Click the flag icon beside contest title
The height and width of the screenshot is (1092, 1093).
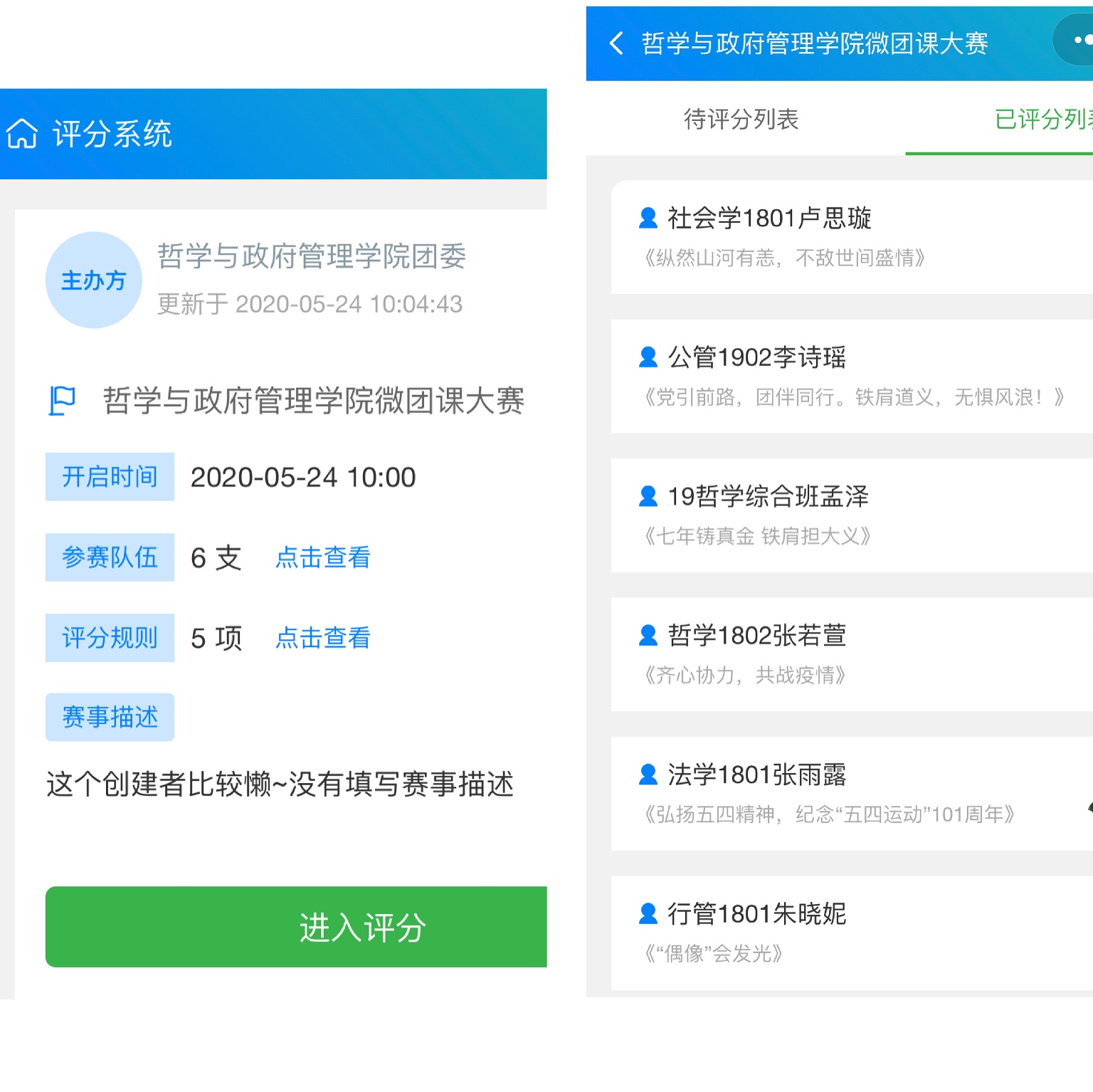click(x=62, y=401)
